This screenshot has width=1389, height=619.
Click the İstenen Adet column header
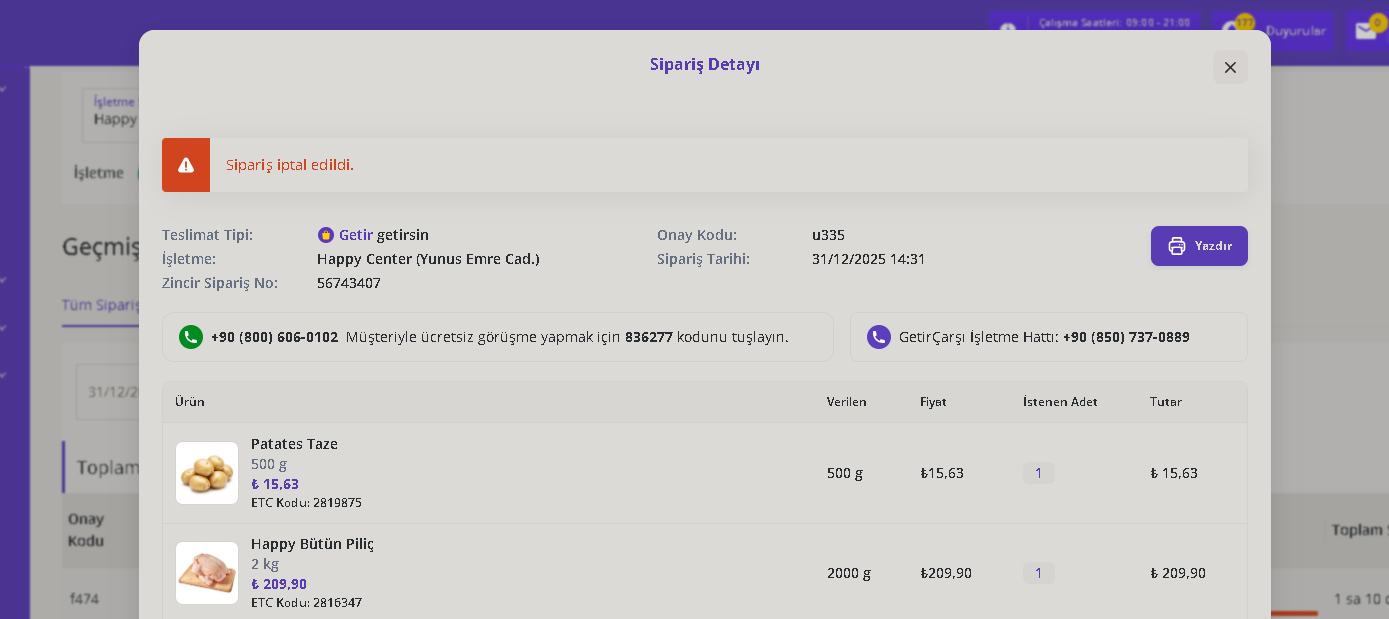(1060, 402)
